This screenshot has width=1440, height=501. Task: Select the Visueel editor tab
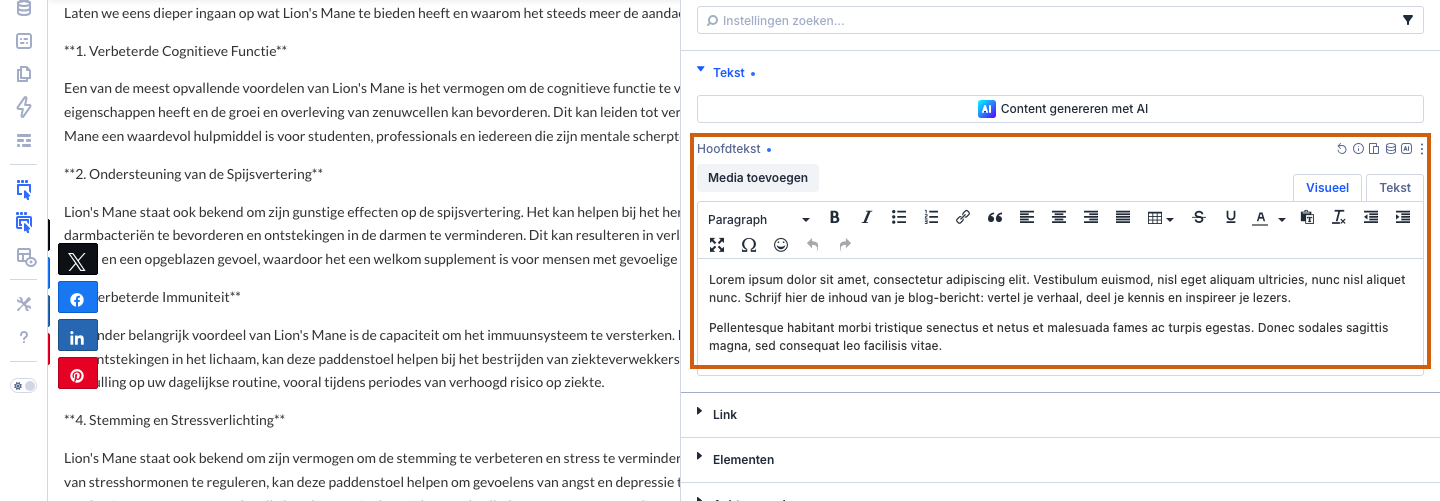tap(1327, 188)
